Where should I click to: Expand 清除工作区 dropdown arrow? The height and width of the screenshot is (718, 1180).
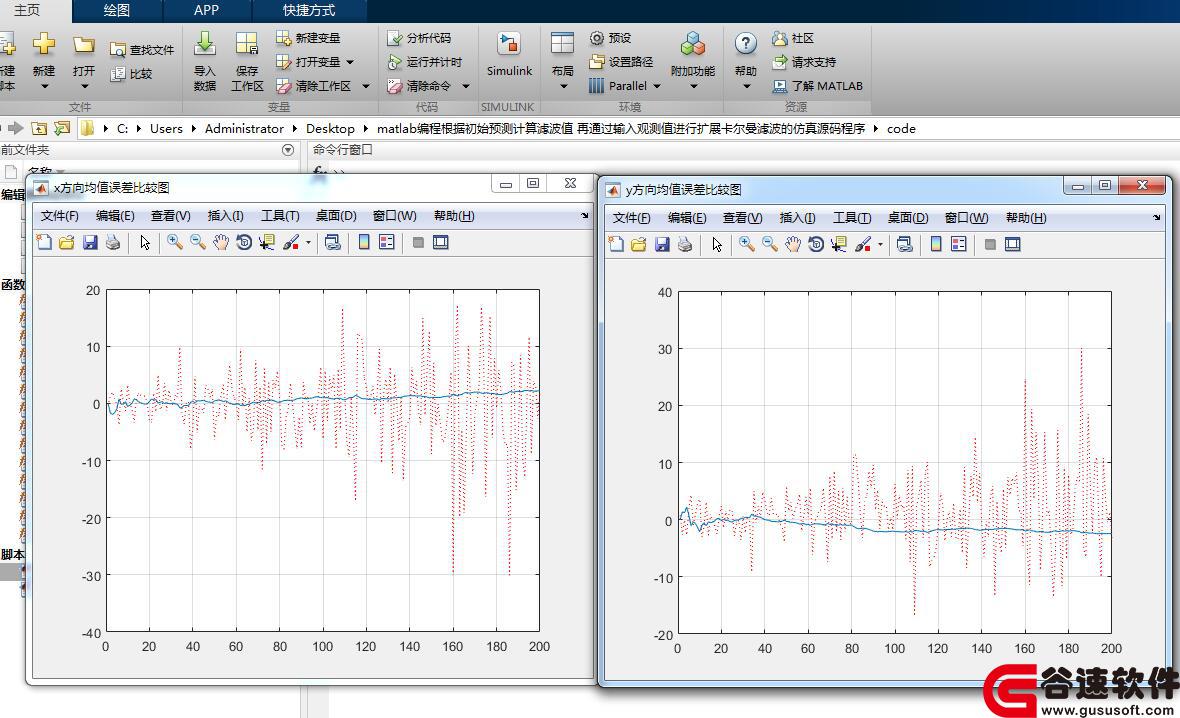click(x=366, y=86)
